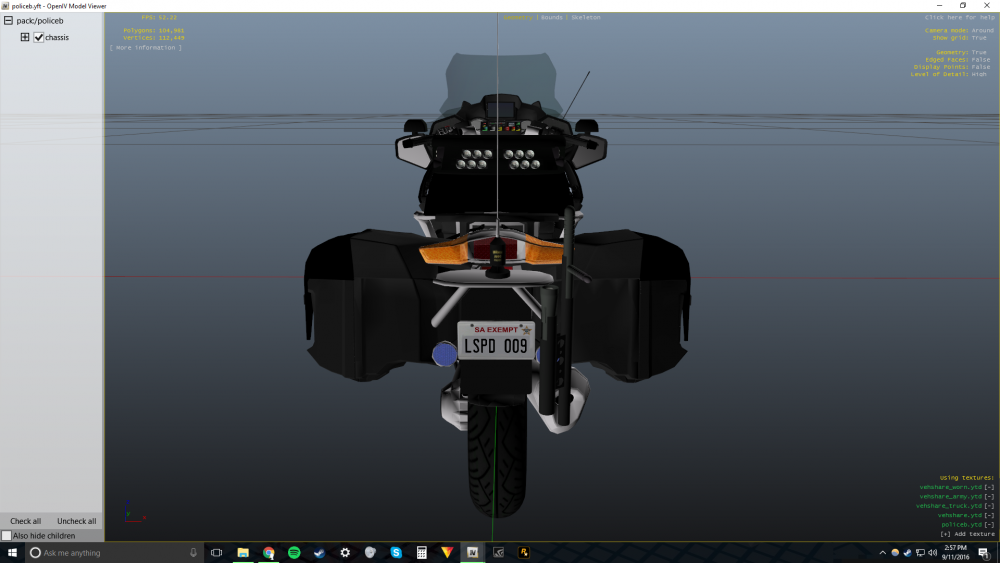Open the volume control in tray
This screenshot has height=563, width=1000.
click(932, 553)
